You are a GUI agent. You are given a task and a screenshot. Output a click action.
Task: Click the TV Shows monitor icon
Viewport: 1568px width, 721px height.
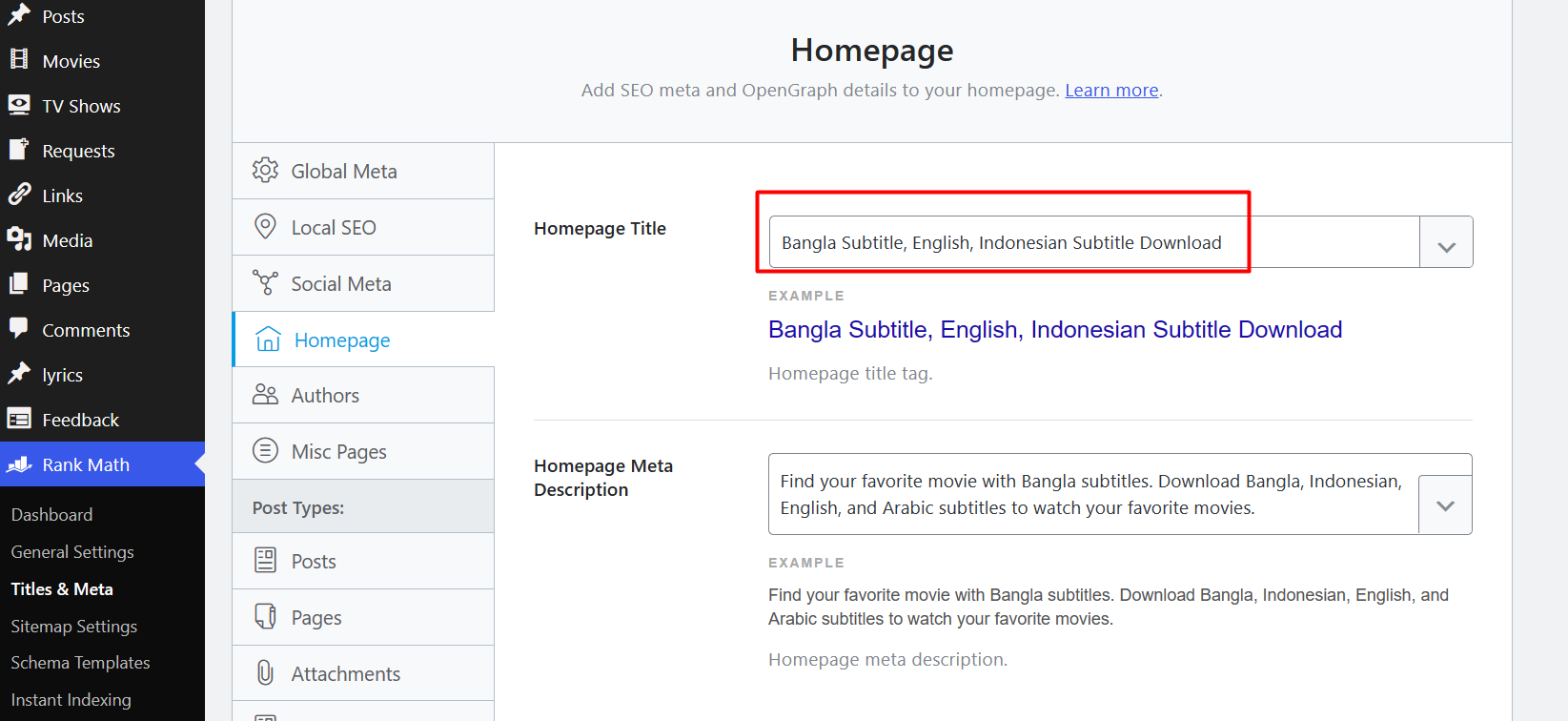[19, 104]
